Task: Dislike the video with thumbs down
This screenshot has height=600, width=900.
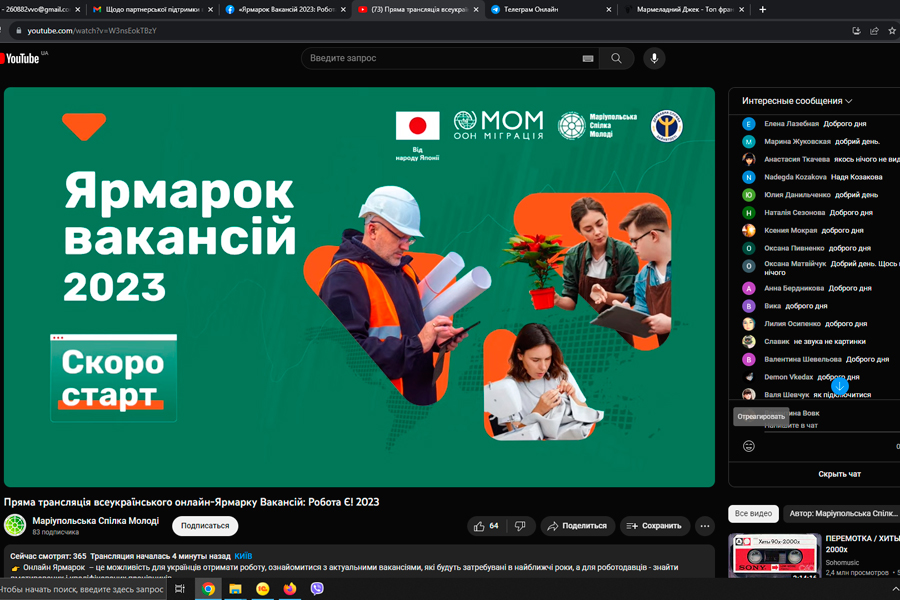Action: (x=520, y=526)
